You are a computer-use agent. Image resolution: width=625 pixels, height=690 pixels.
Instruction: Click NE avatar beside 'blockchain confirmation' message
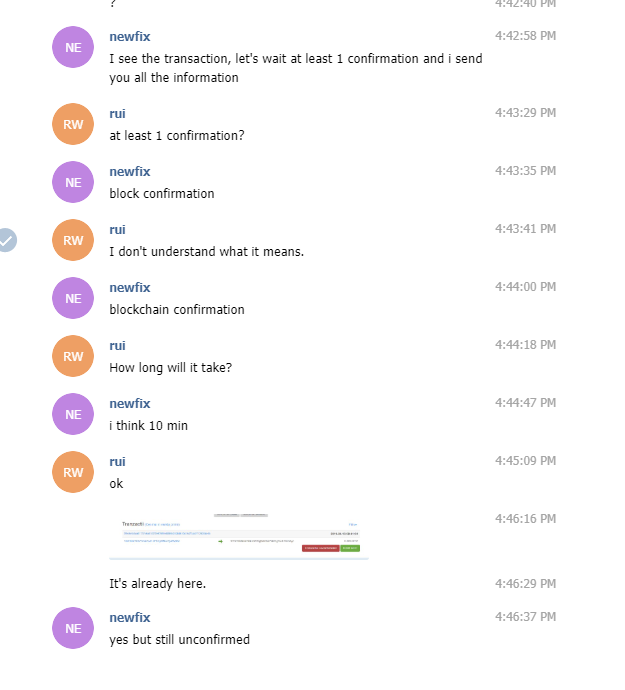coord(73,298)
